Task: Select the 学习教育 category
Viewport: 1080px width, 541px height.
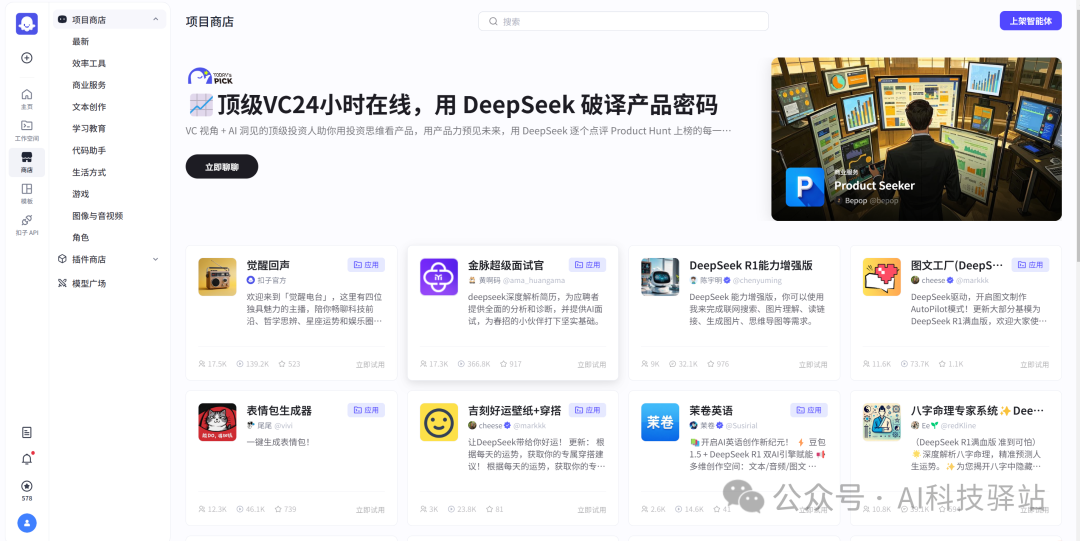Action: (89, 129)
